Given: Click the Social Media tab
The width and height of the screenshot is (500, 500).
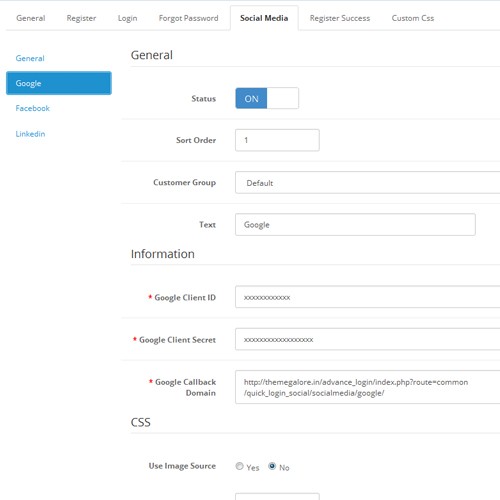Looking at the screenshot, I should point(264,18).
